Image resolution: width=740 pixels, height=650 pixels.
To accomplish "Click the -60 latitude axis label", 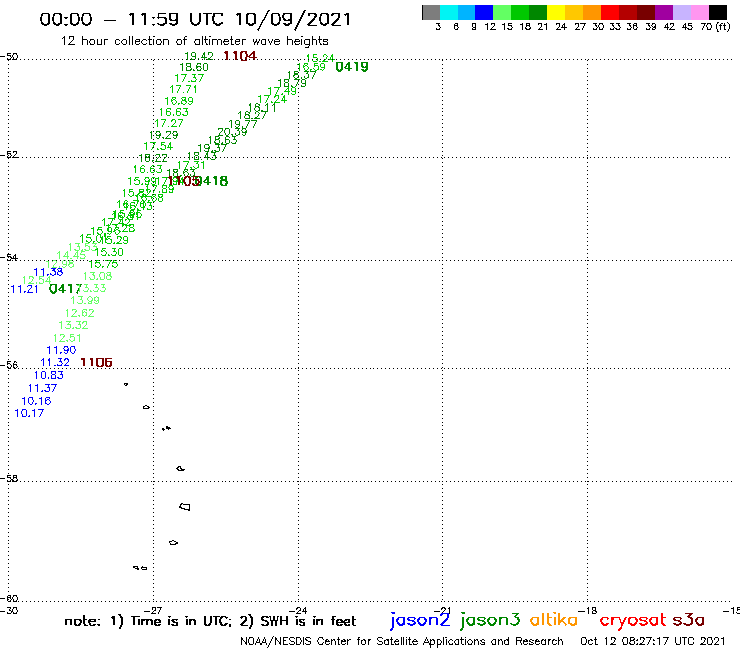I will tap(9, 599).
